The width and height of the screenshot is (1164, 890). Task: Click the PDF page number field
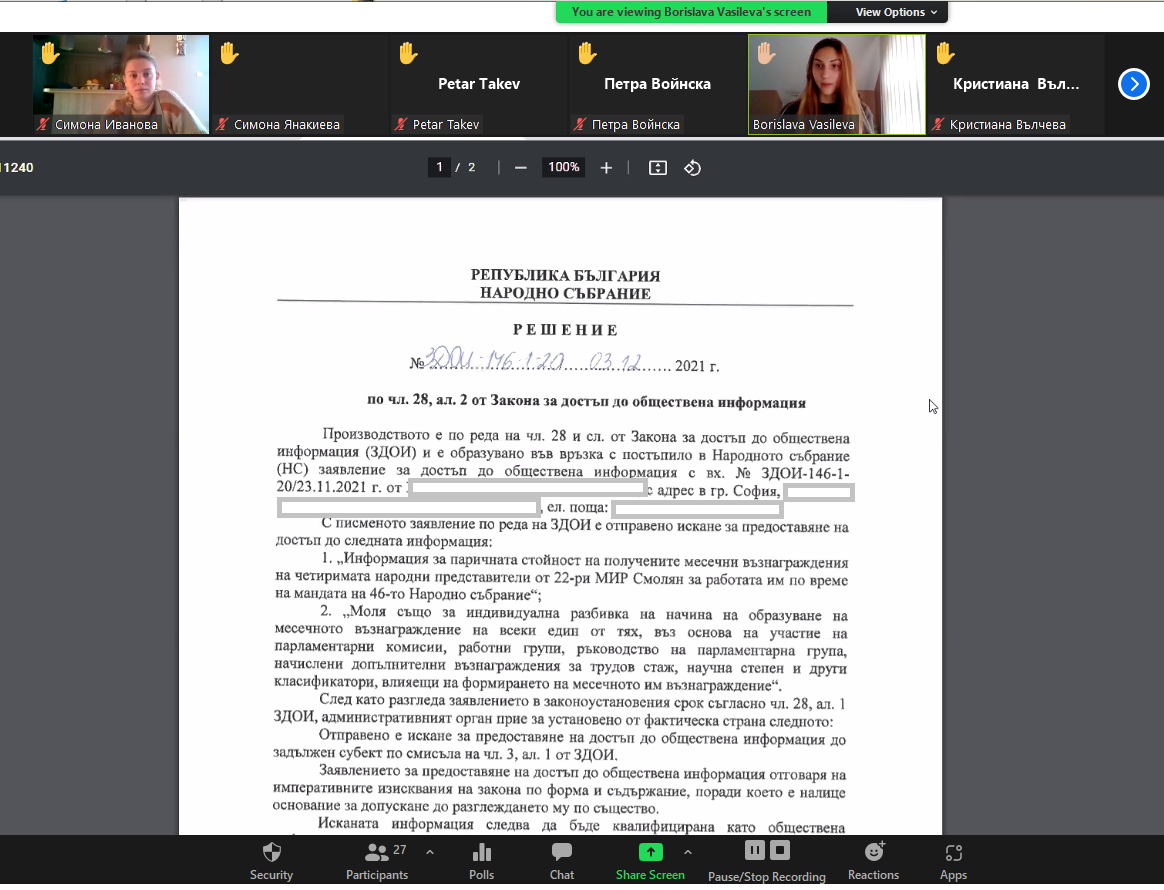pos(439,168)
